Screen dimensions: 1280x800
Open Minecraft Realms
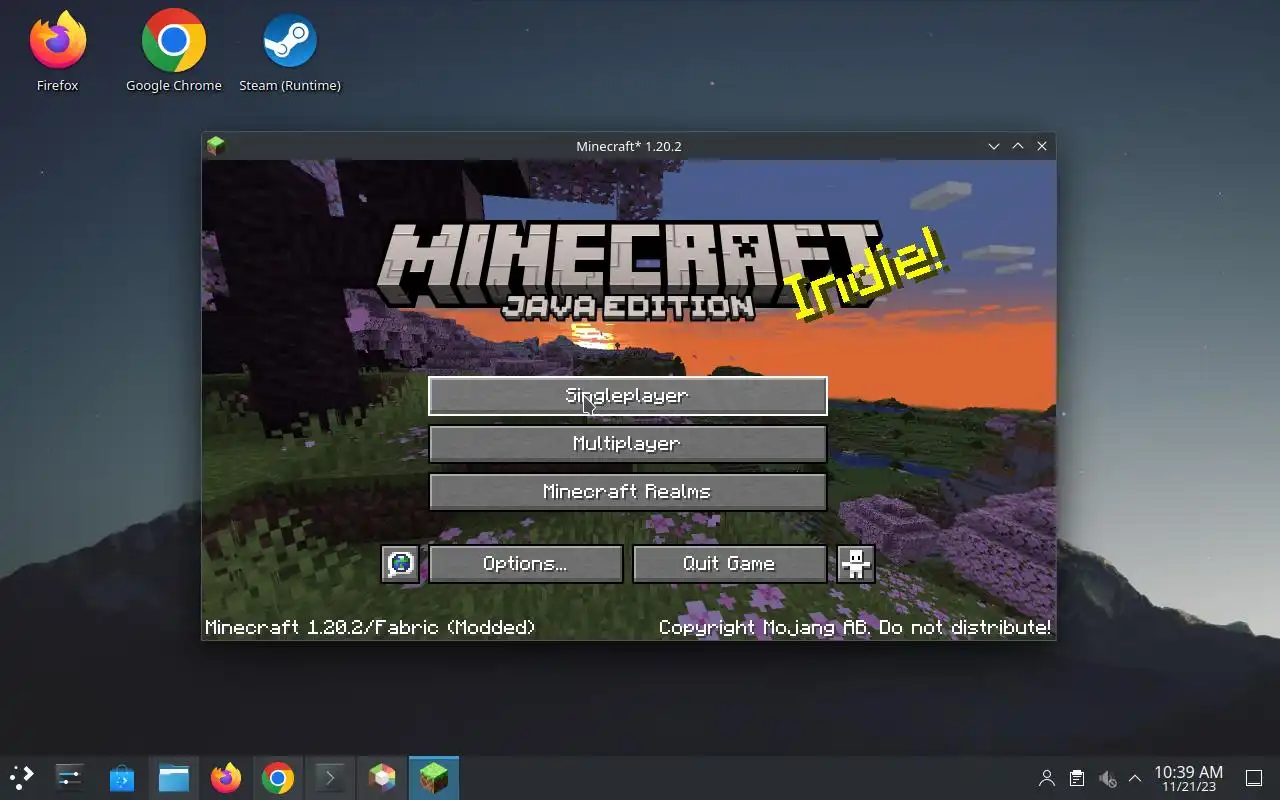point(628,492)
